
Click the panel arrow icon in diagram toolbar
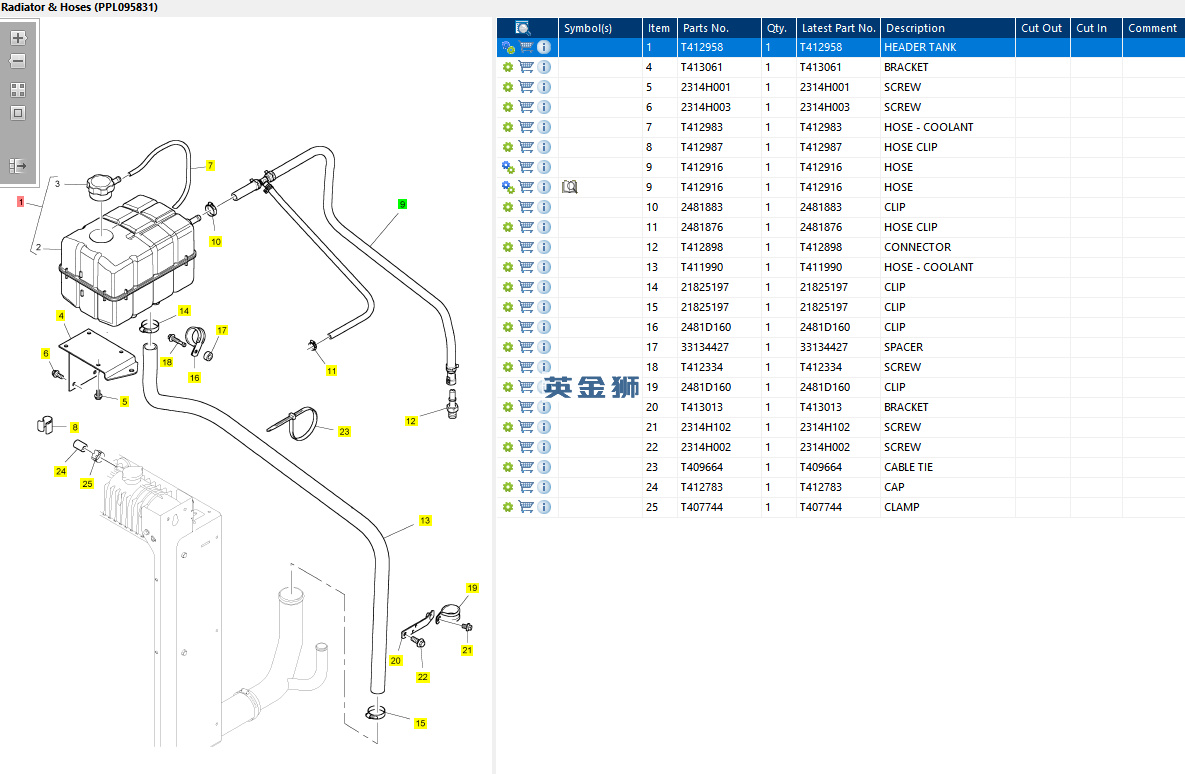pyautogui.click(x=18, y=166)
